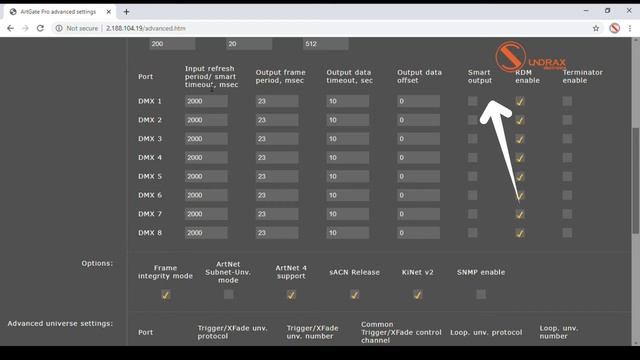The width and height of the screenshot is (640, 360).
Task: Click the top field containing 200
Action: pyautogui.click(x=172, y=44)
